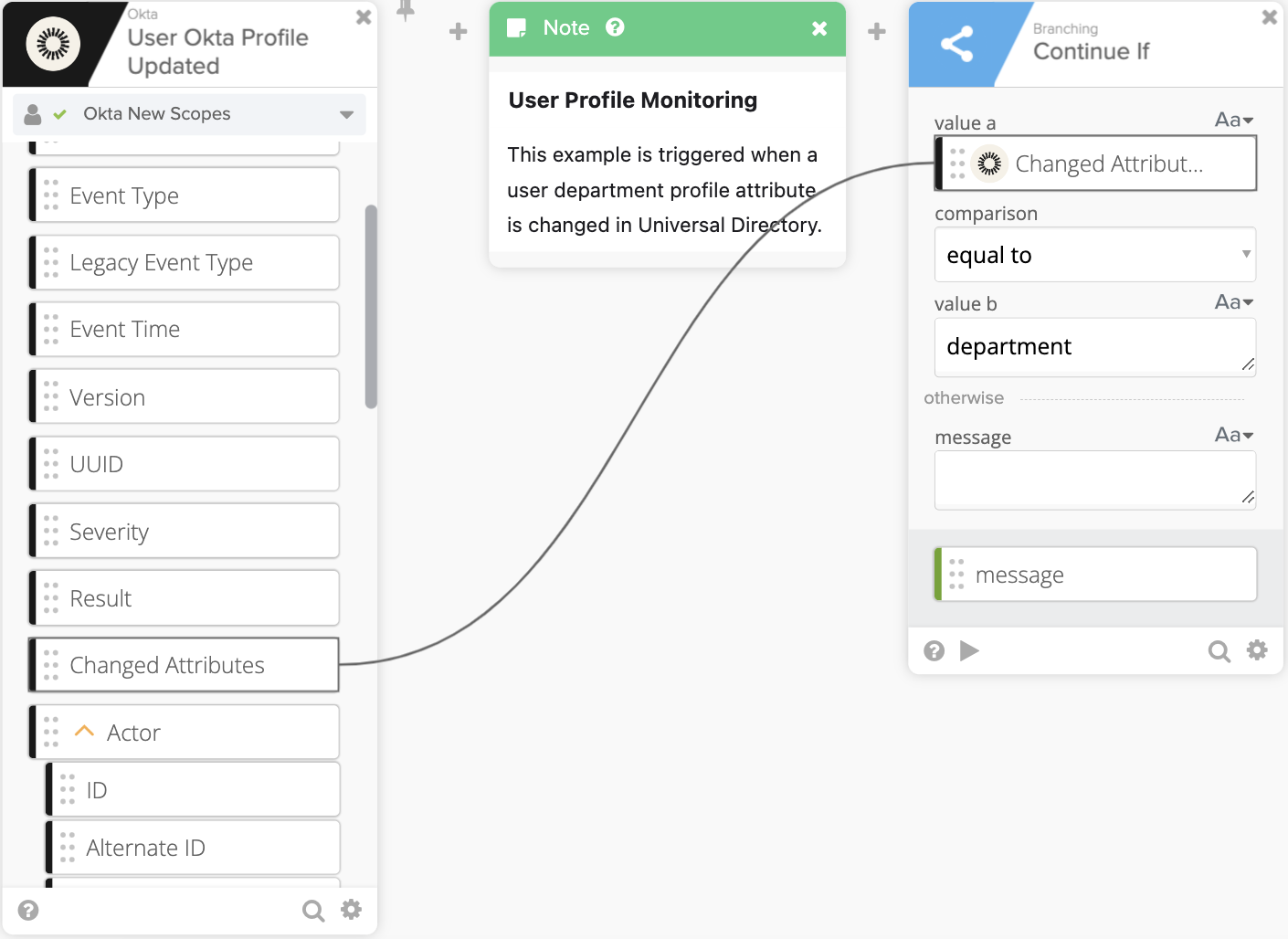1288x939 pixels.
Task: Run the Continue If card using the play icon
Action: point(970,650)
